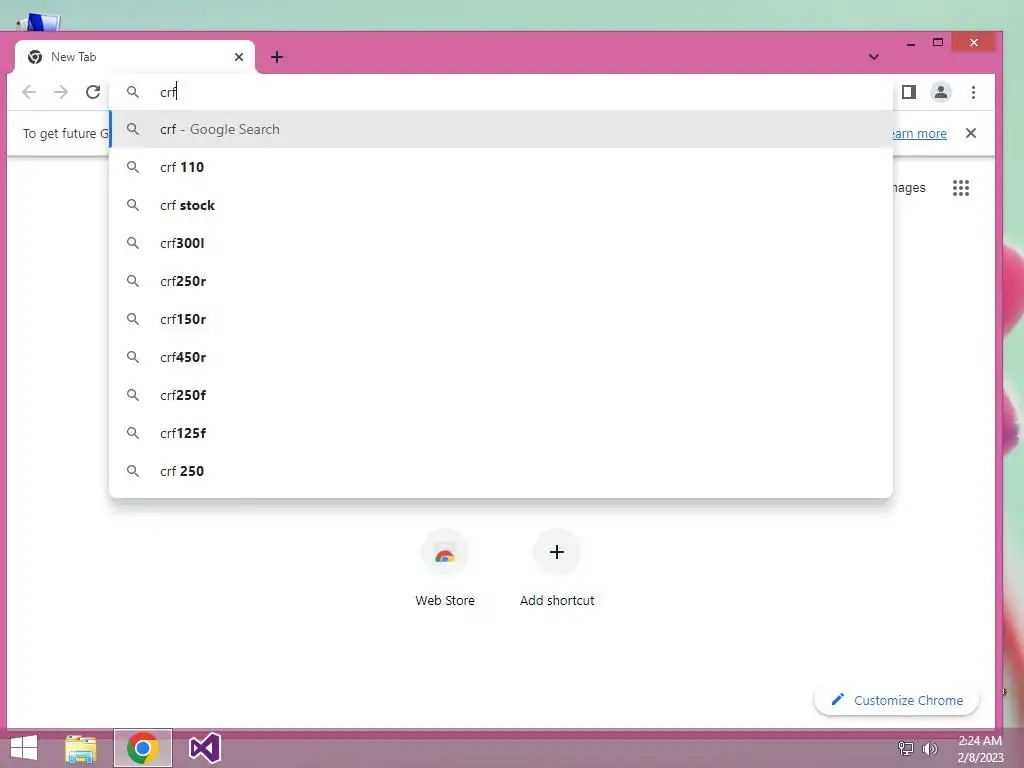Minimize the Chrome window
1024x768 pixels.
point(911,43)
